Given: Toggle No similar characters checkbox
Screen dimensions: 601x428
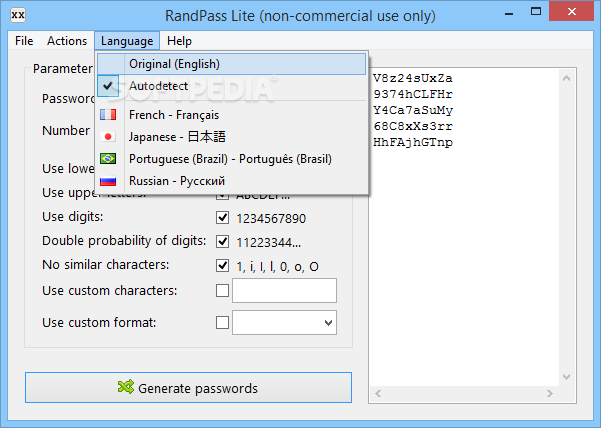Looking at the screenshot, I should [222, 266].
